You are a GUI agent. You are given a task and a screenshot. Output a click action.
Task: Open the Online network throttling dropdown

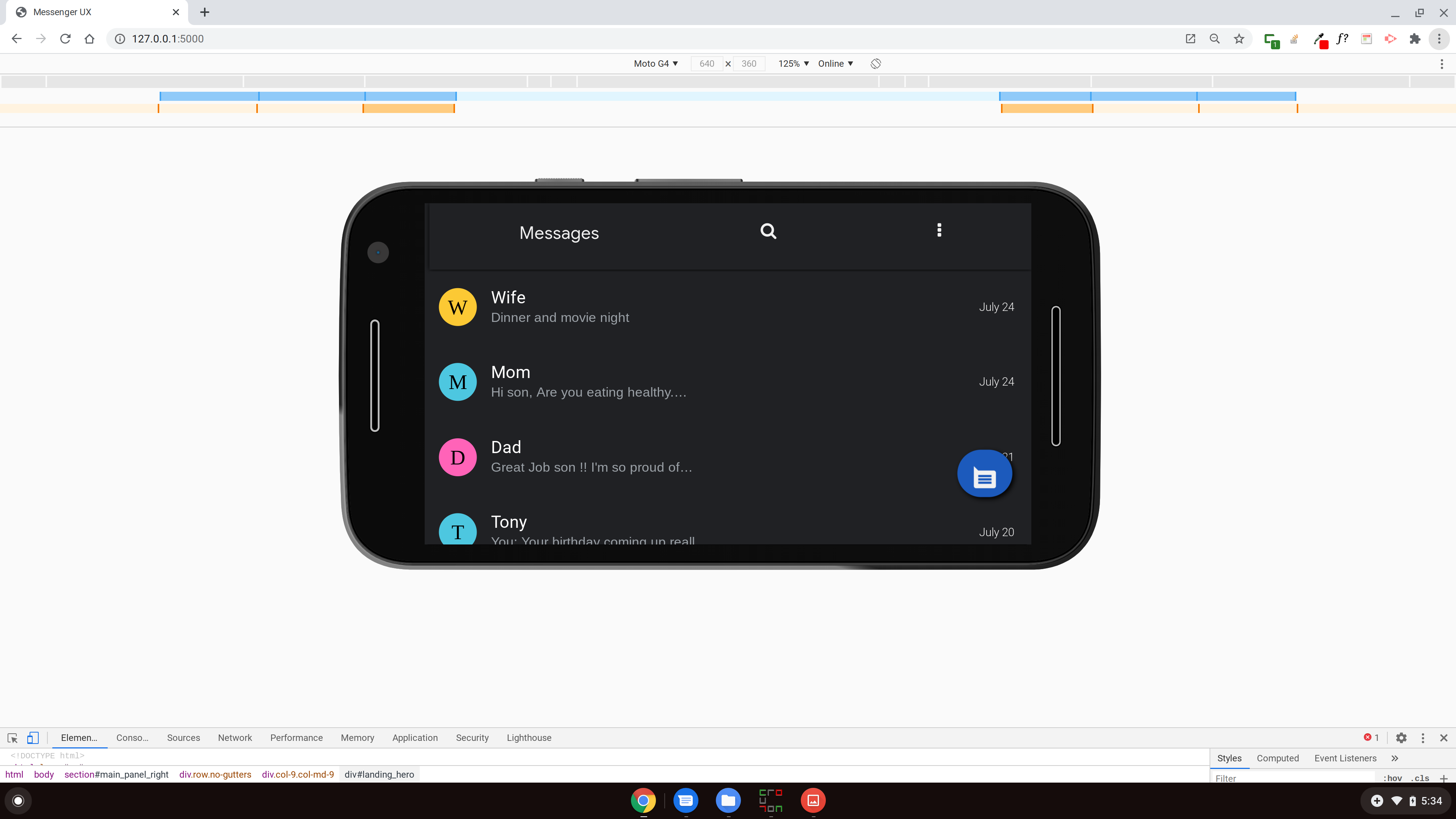pyautogui.click(x=835, y=64)
